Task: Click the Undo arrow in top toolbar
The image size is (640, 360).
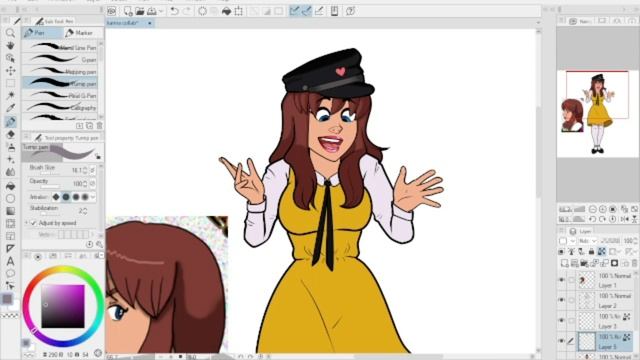Action: click(174, 11)
